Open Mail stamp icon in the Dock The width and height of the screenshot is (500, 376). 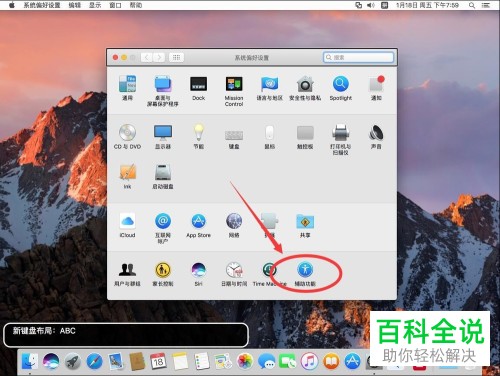tap(116, 361)
